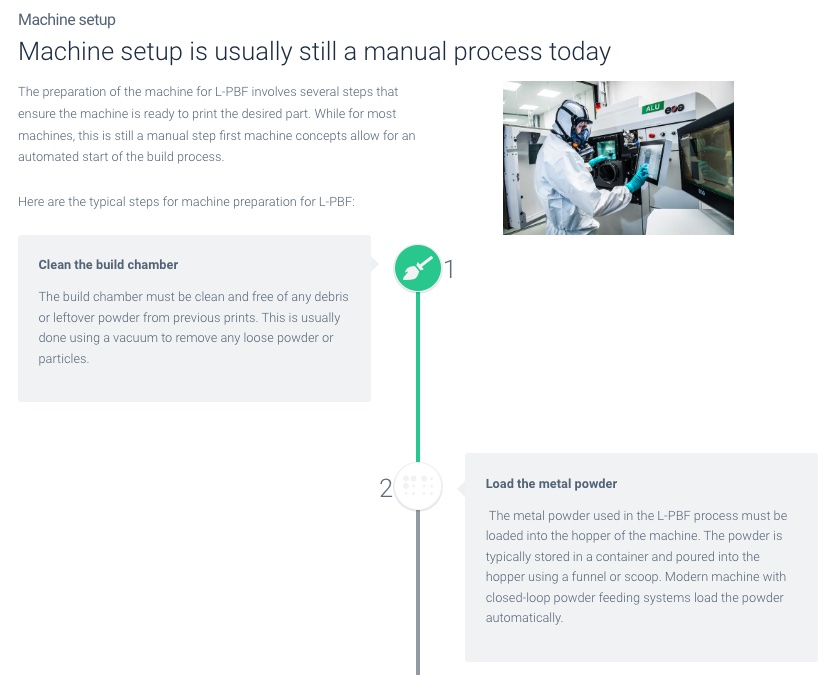Click the 'Machine setup' section label
The image size is (836, 675).
[67, 20]
